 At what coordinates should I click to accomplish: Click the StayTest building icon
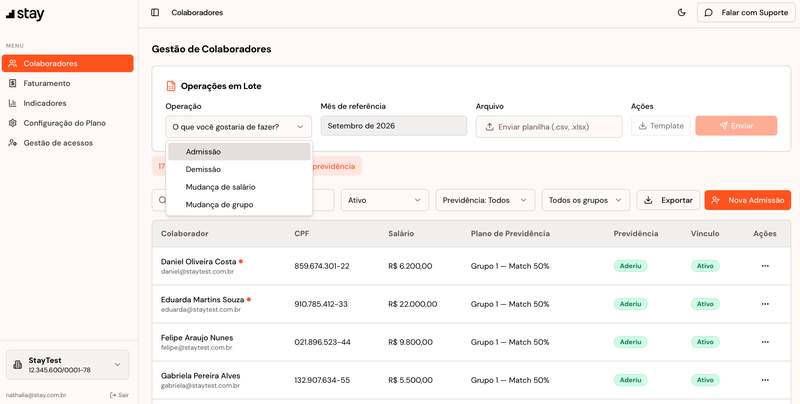tap(17, 365)
